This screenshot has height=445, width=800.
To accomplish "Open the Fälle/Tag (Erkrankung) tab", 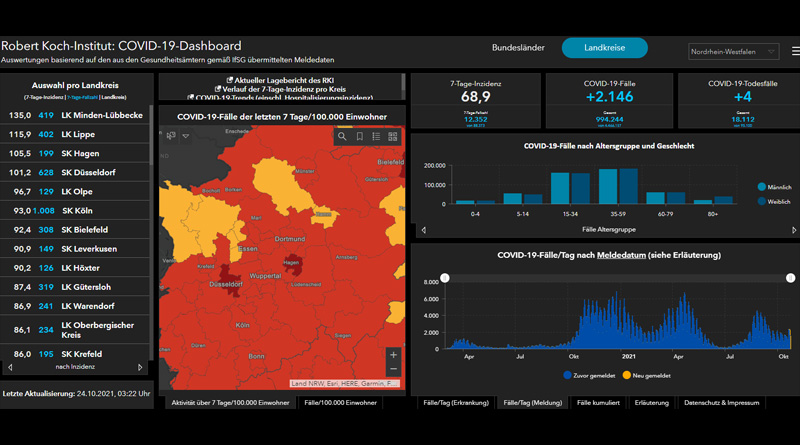I will 456,403.
